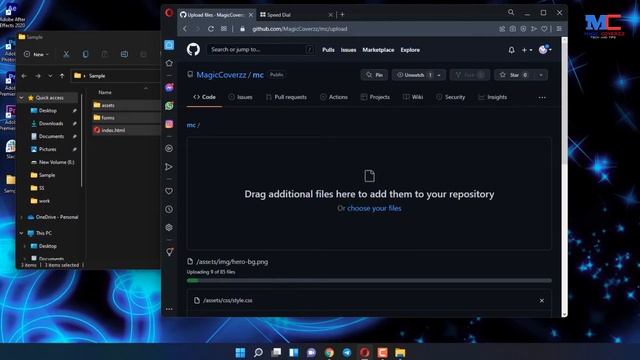Click 'choose your files' link
The width and height of the screenshot is (640, 360).
coord(374,208)
